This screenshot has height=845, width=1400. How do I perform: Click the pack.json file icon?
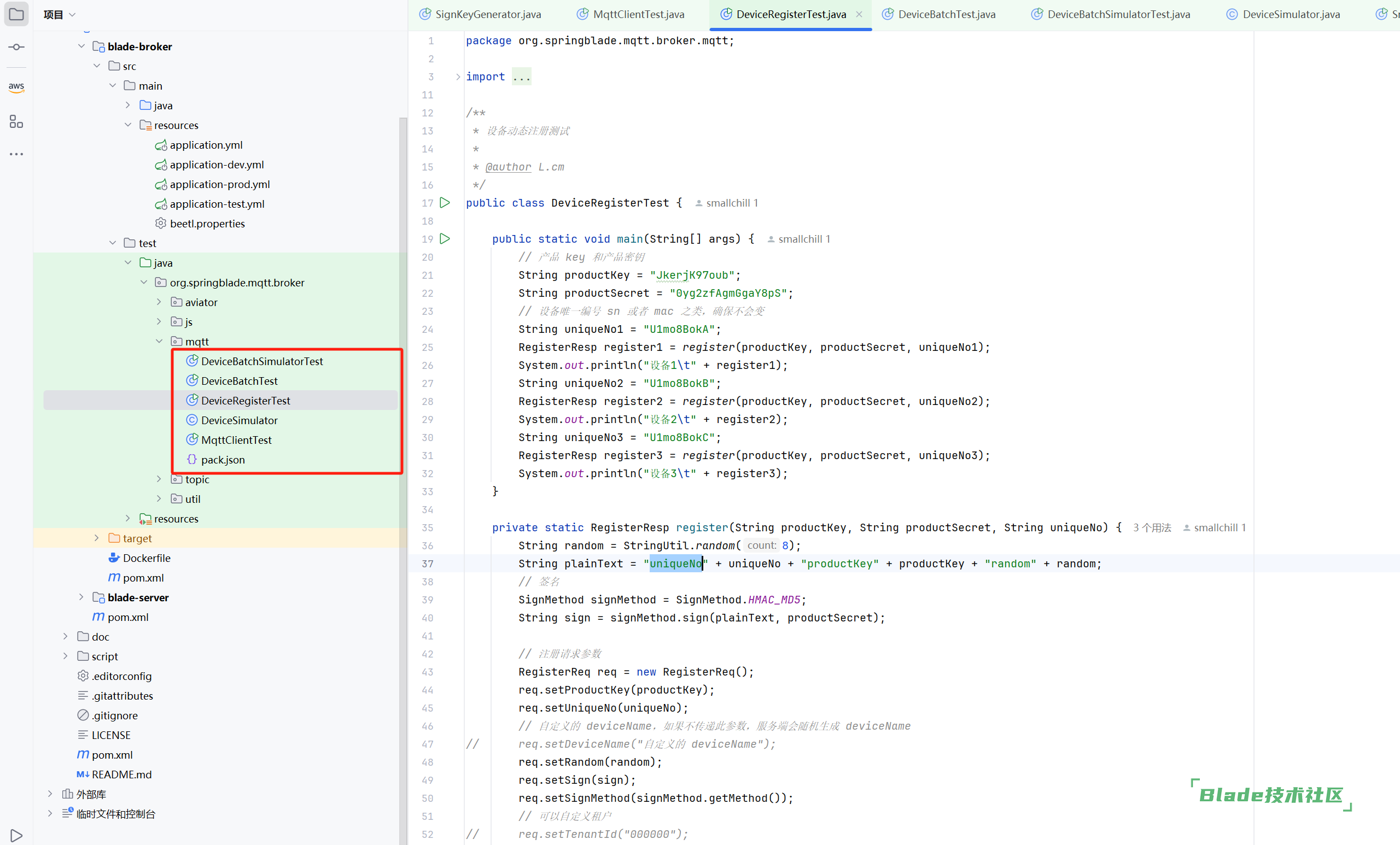pos(192,459)
